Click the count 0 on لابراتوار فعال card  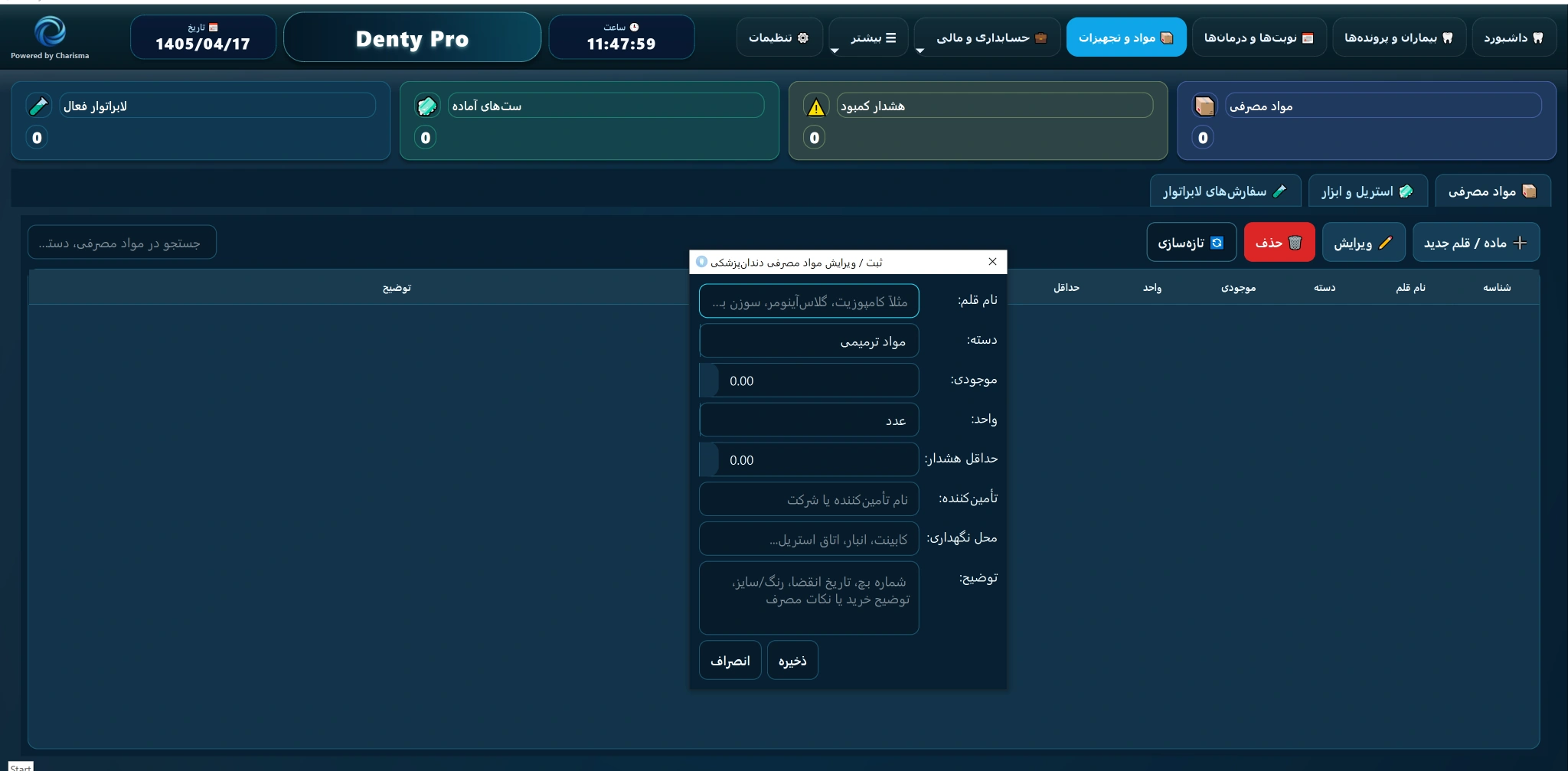click(37, 138)
